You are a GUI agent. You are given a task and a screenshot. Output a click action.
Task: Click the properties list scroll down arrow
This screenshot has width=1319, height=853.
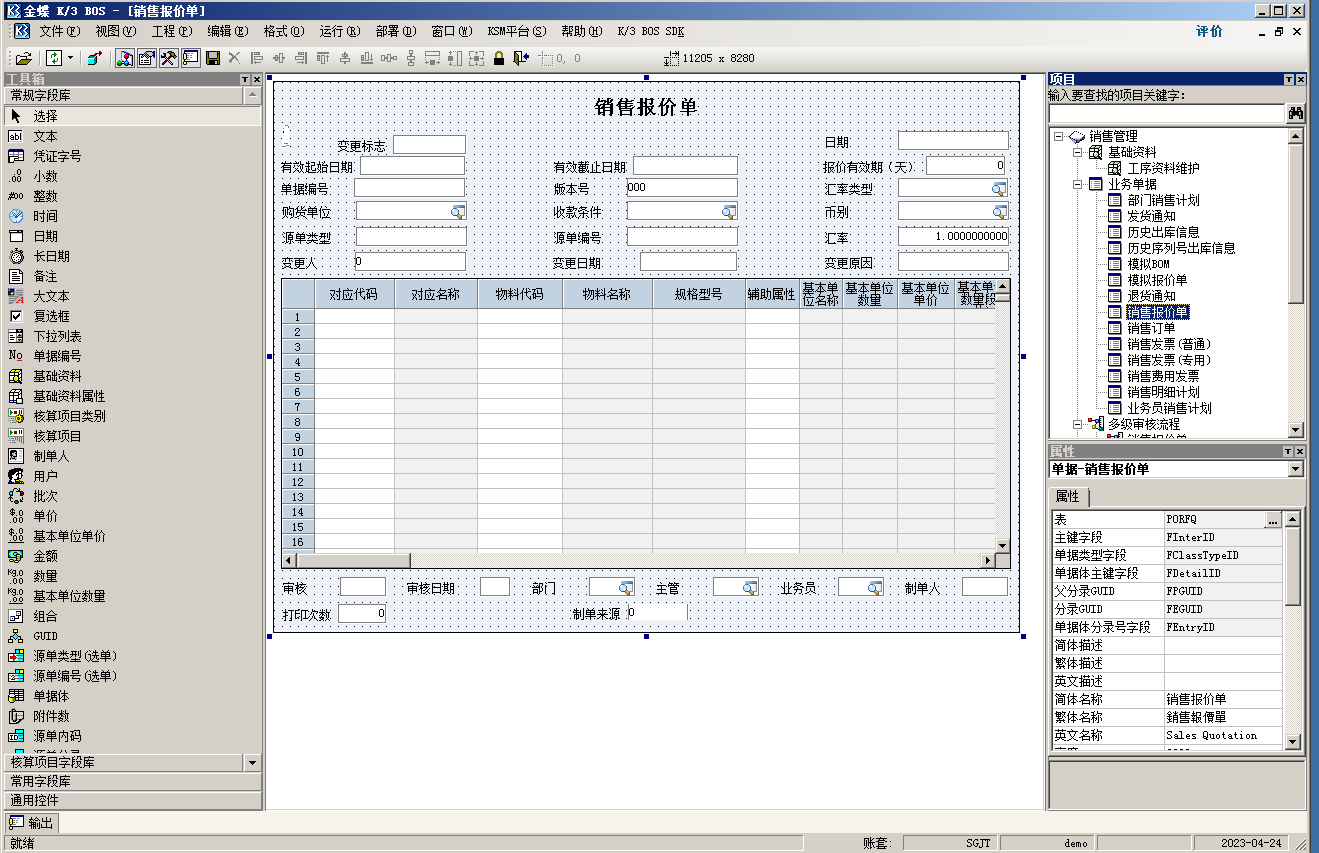(1292, 742)
